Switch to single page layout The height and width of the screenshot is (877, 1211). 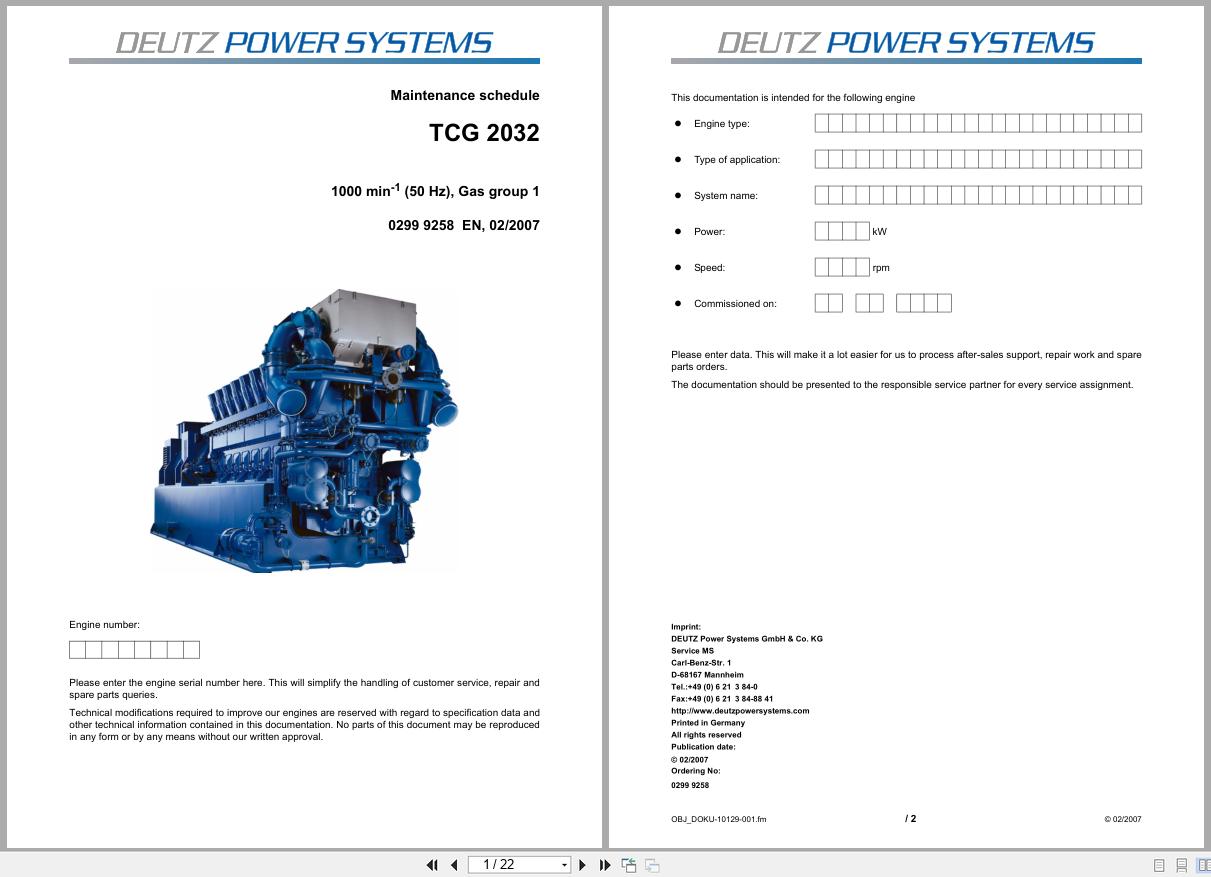click(x=1159, y=865)
